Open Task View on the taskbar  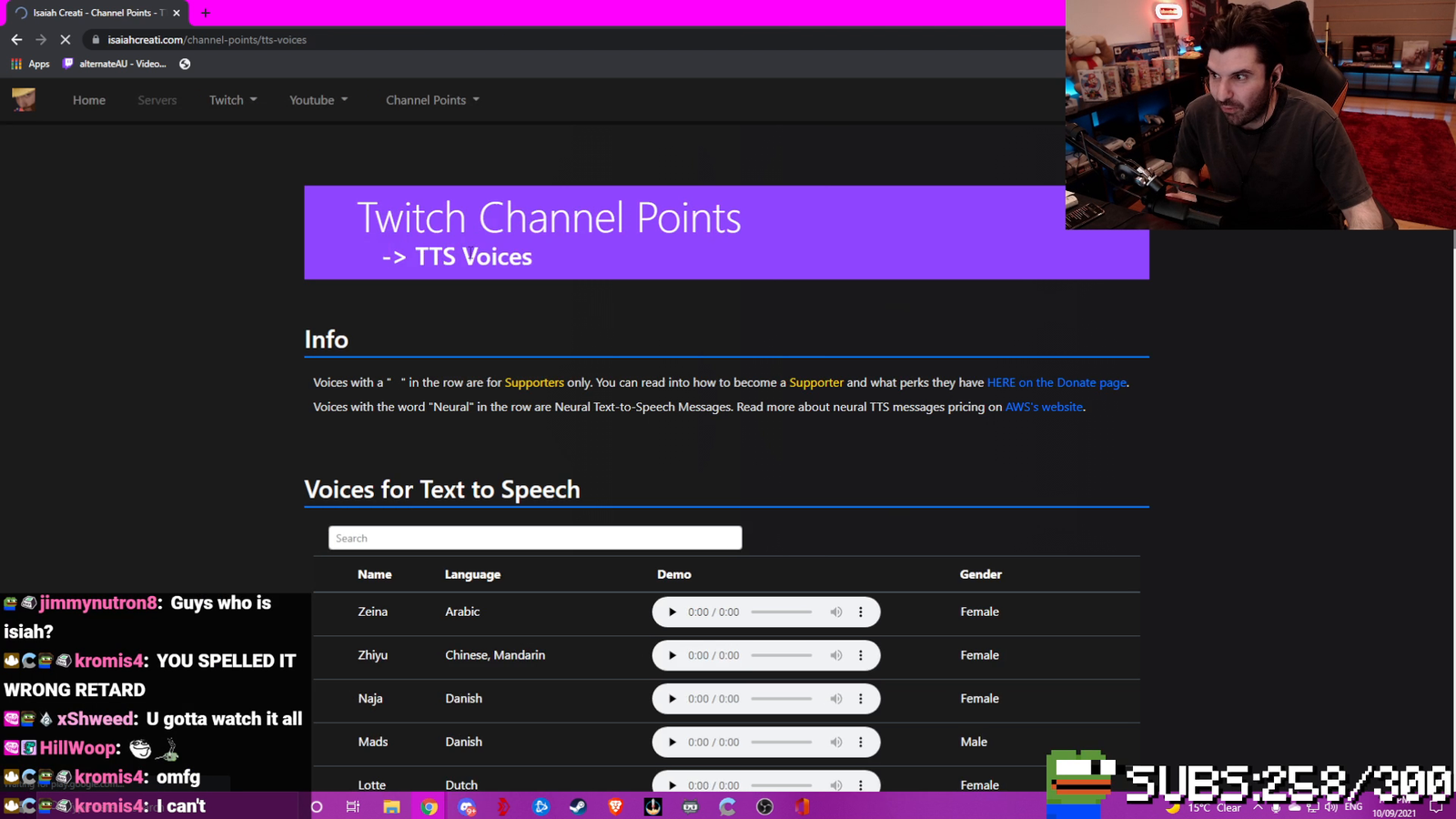point(353,806)
